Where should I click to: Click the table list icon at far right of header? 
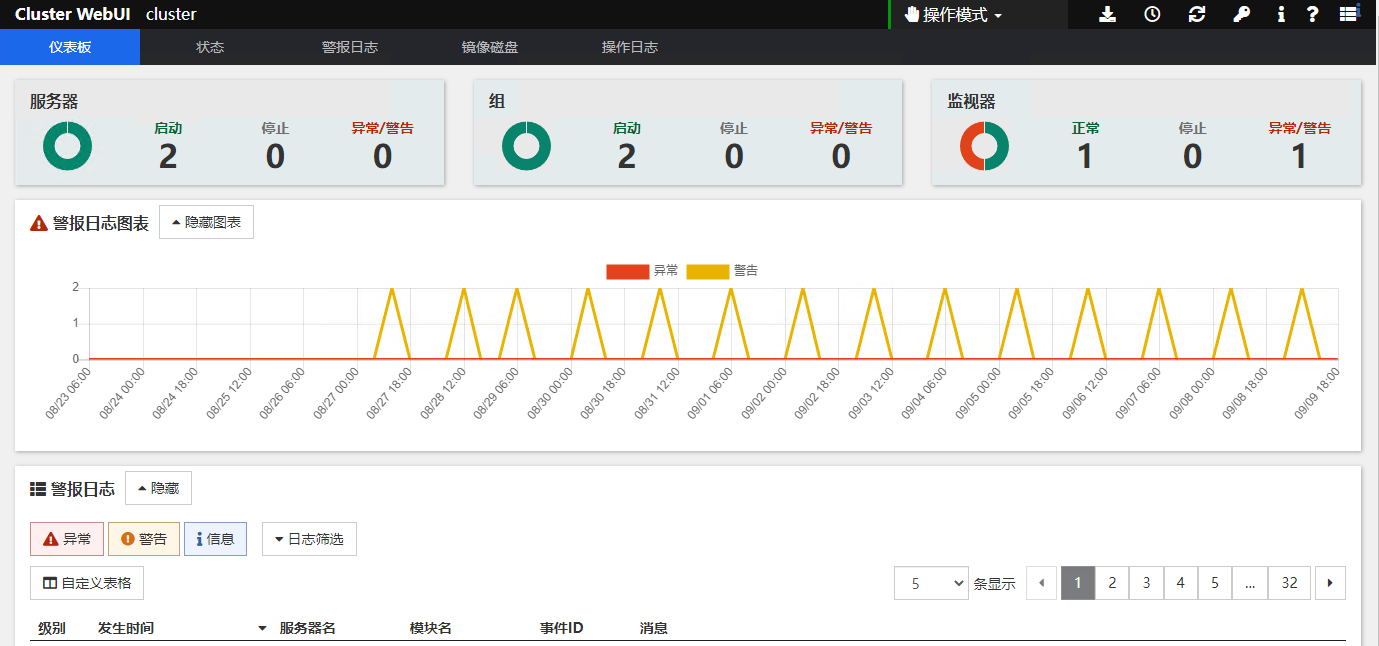tap(1349, 14)
